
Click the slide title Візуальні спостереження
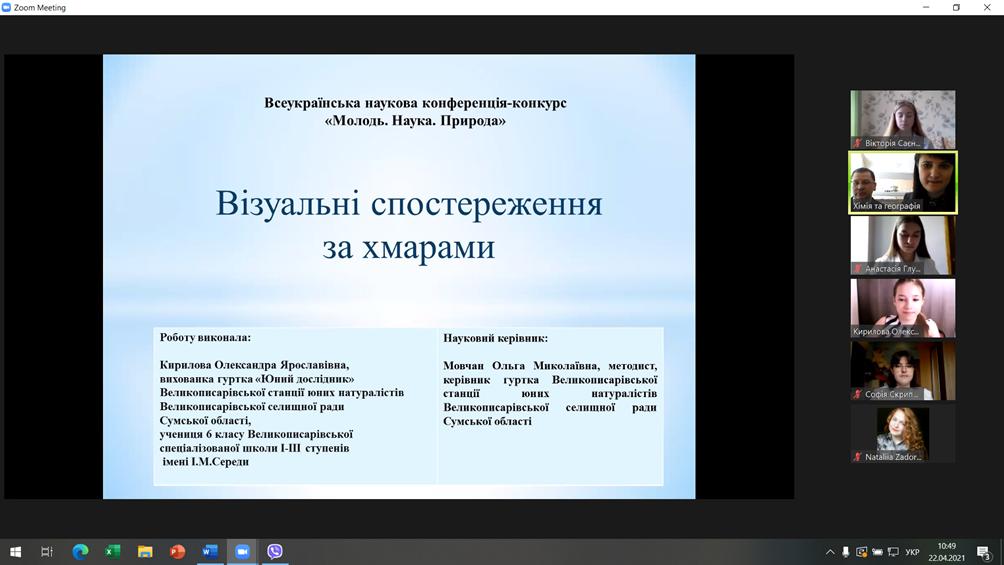coord(409,204)
